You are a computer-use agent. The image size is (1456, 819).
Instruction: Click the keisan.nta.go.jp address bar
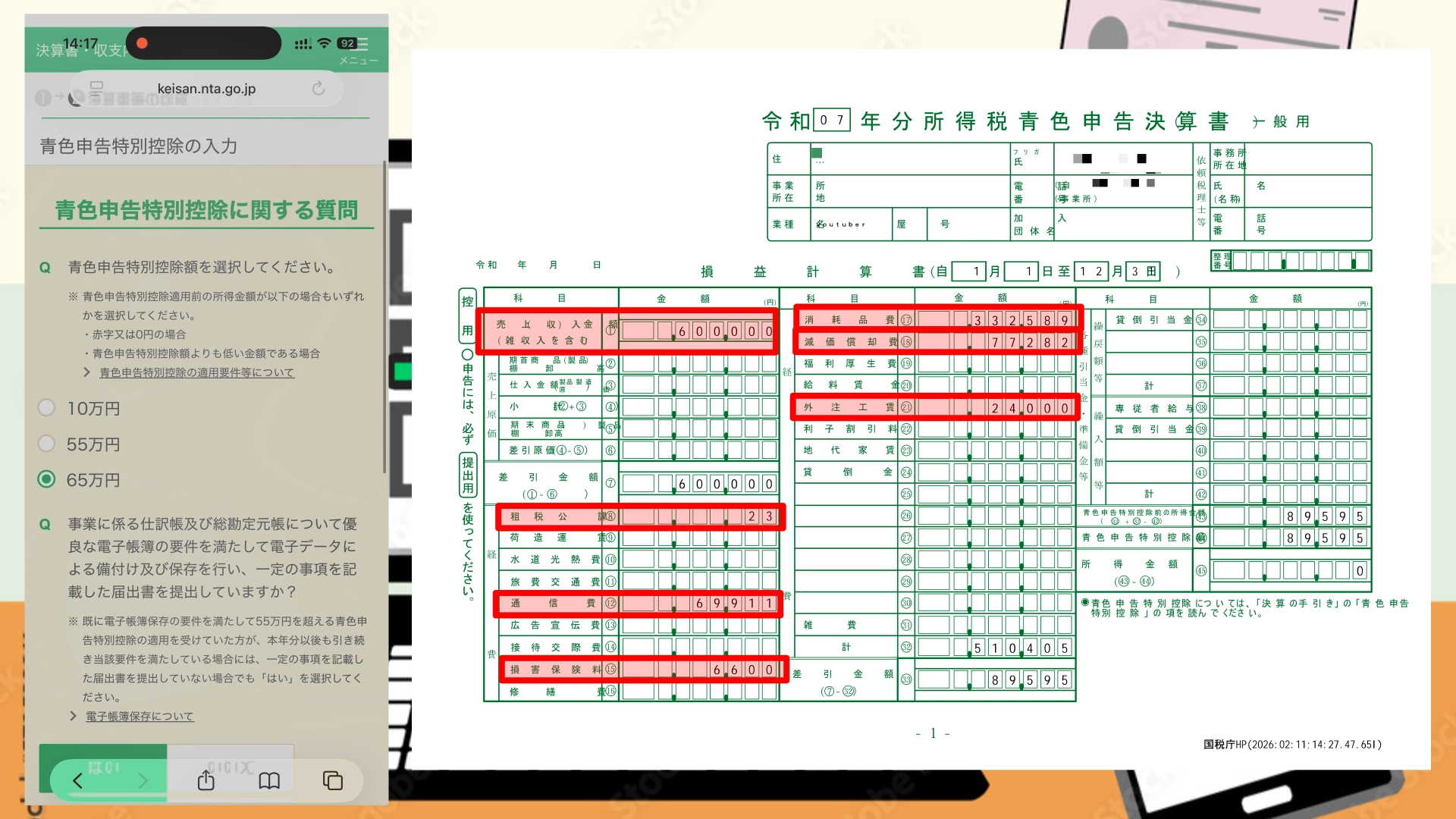pyautogui.click(x=206, y=89)
